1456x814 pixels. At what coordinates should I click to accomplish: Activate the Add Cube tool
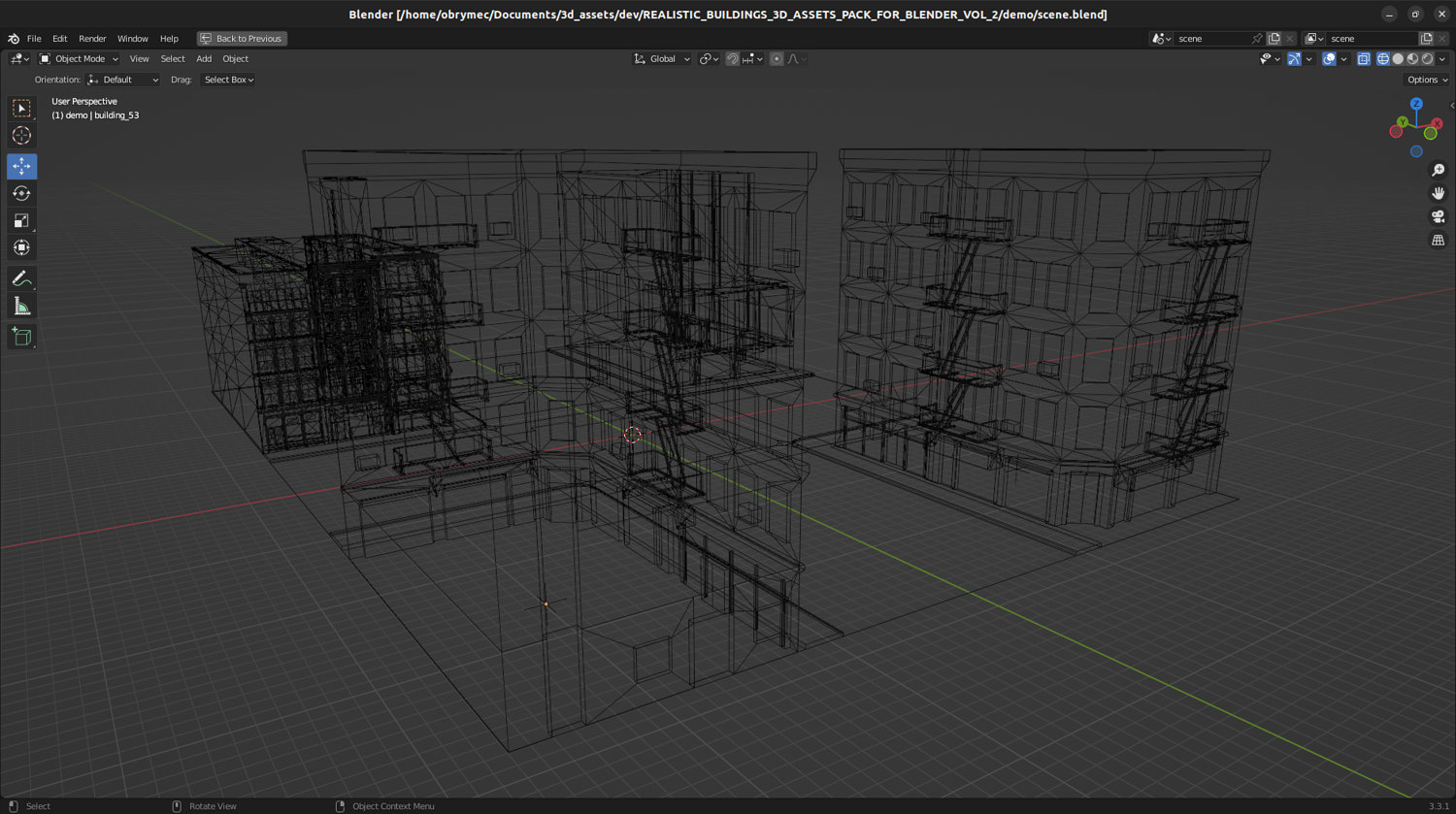21,337
